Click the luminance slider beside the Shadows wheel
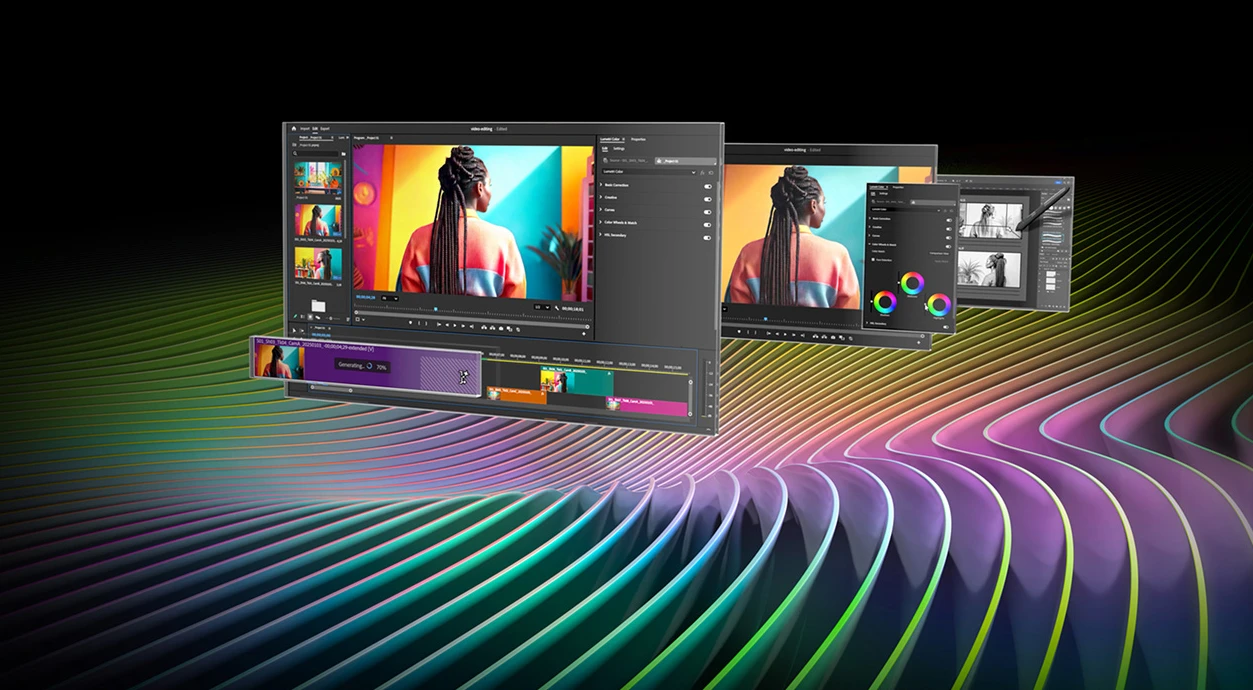1253x690 pixels. point(871,301)
